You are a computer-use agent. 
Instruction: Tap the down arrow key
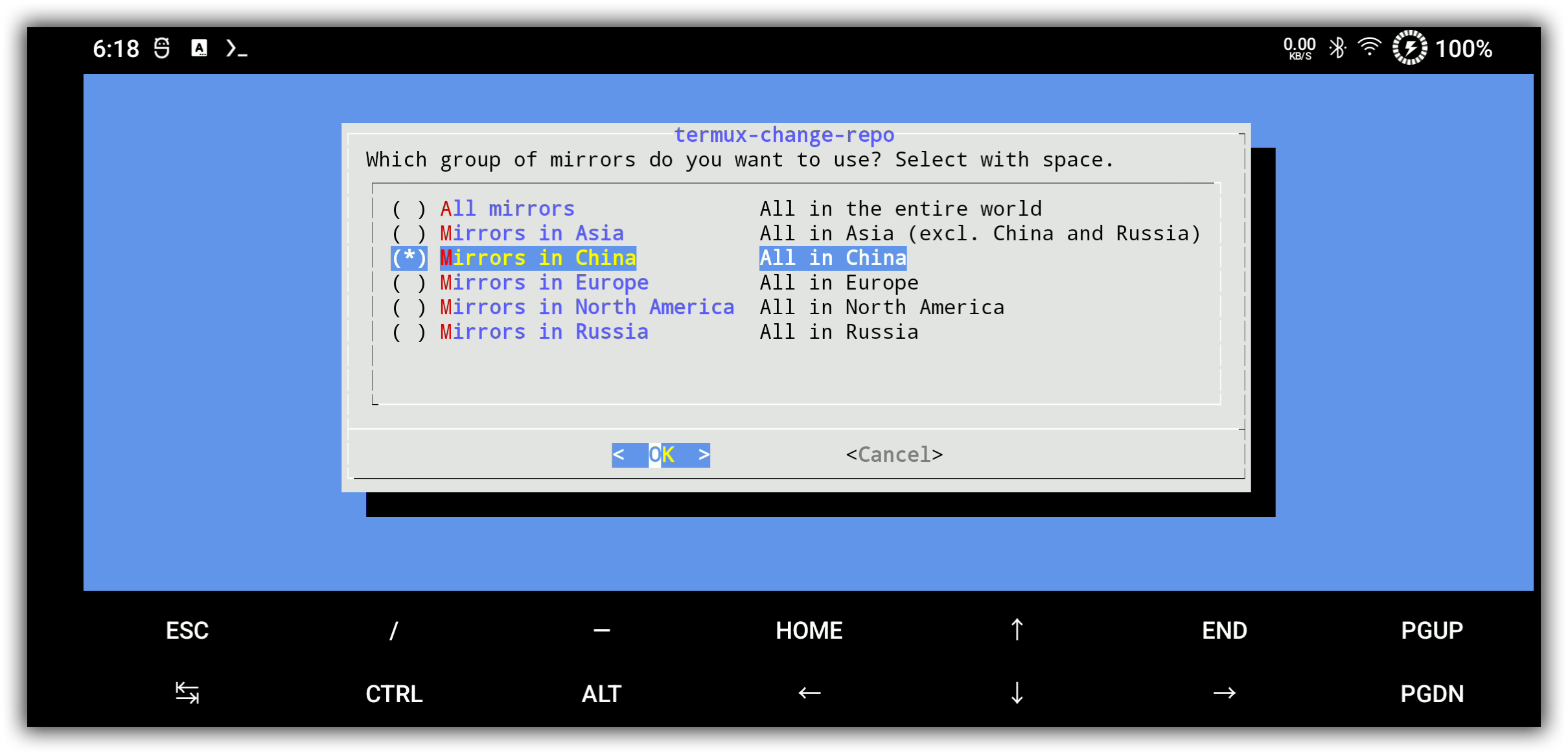(1017, 693)
